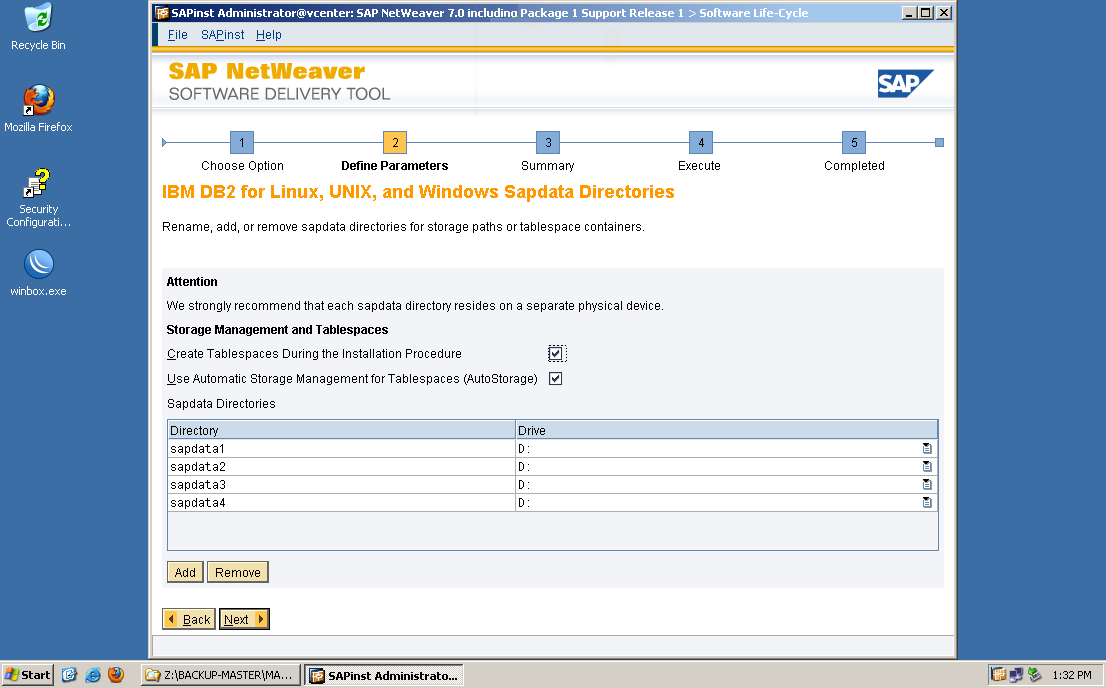The image size is (1106, 688).
Task: Click the Remove button
Action: click(x=238, y=572)
